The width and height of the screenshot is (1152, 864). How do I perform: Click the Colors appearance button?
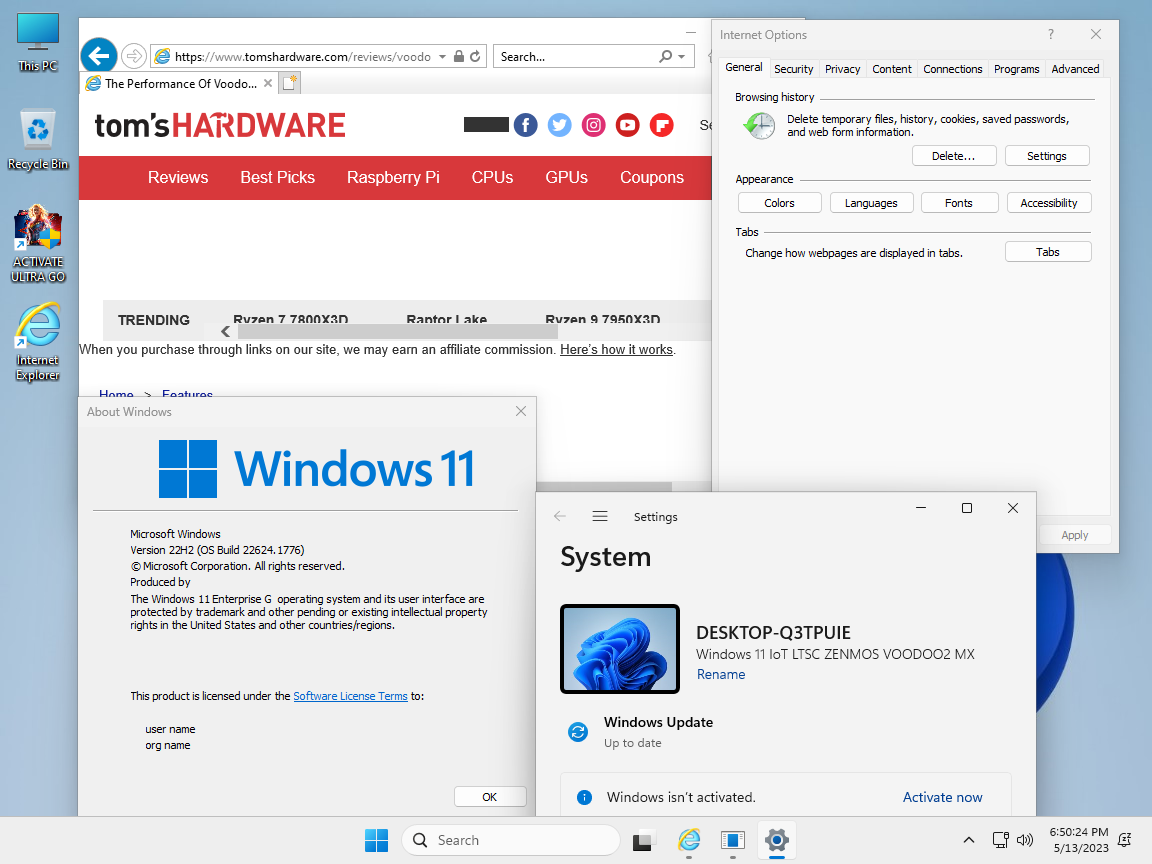[780, 203]
